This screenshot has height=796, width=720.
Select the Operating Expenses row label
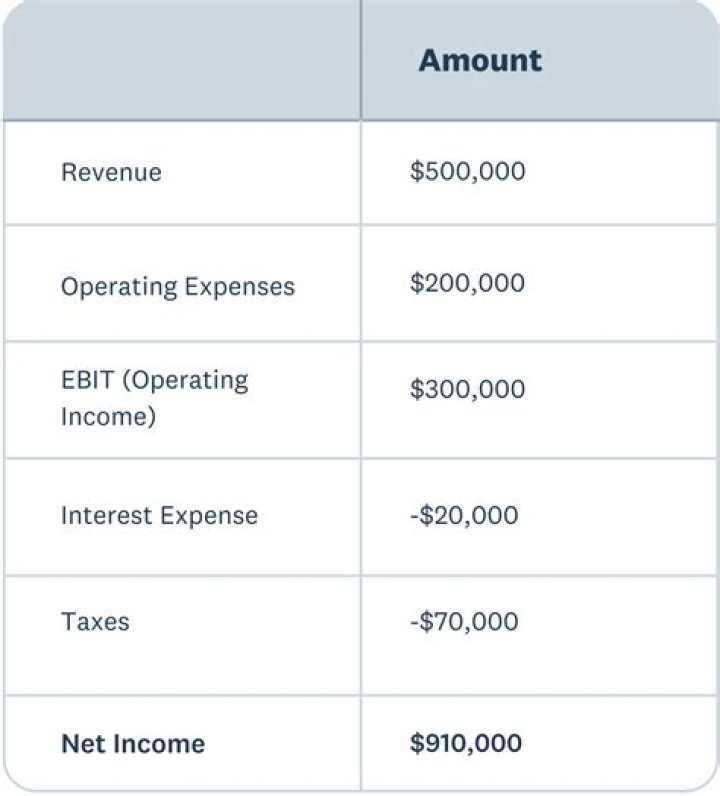point(178,286)
